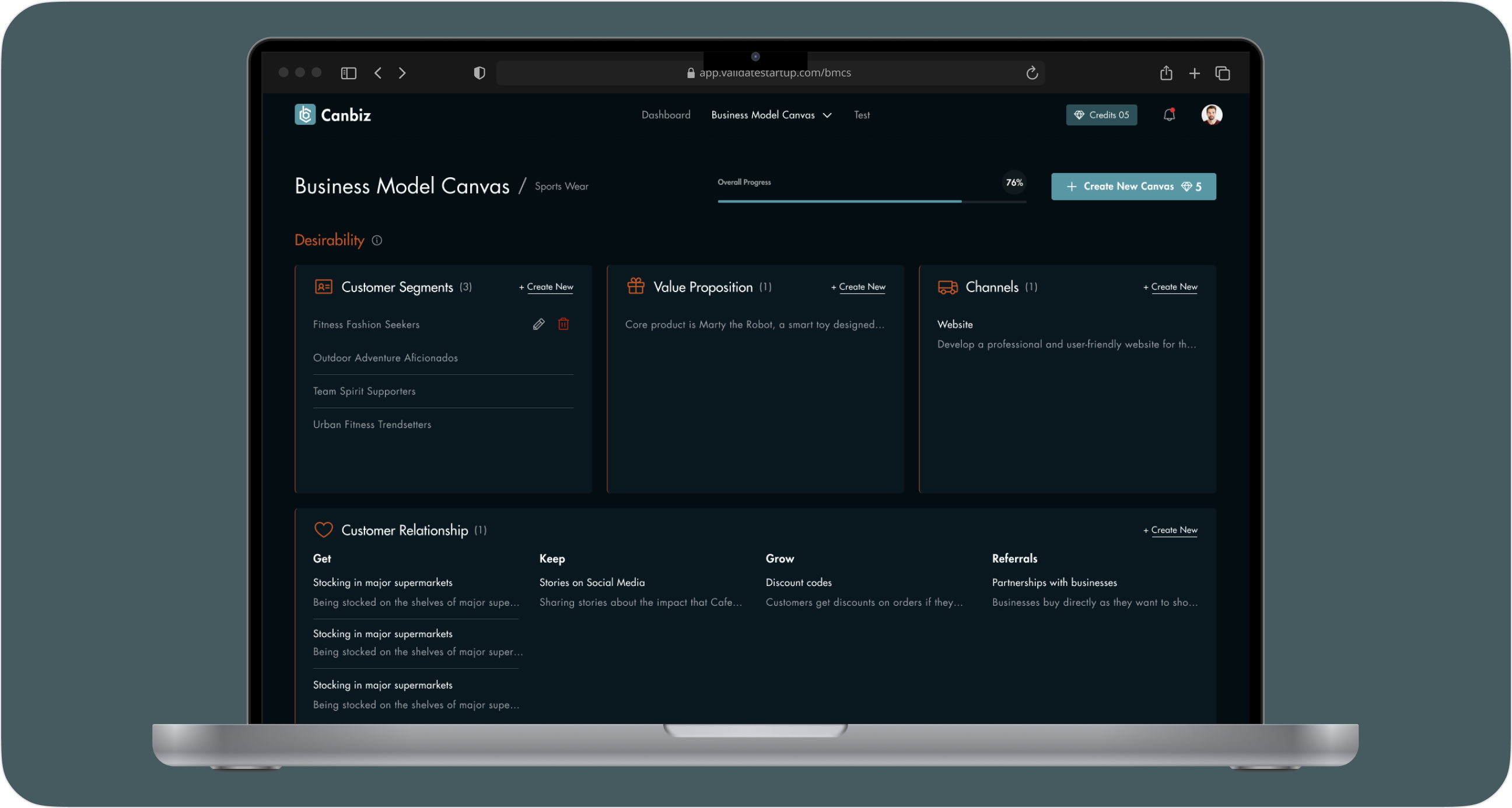Click the browser share icon
The width and height of the screenshot is (1512, 808).
point(1165,73)
